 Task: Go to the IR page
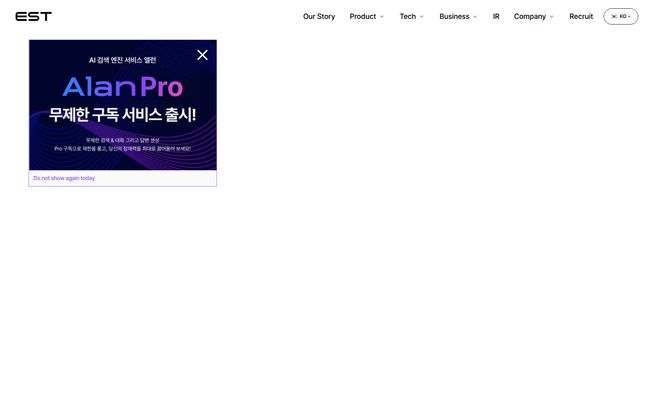[496, 17]
